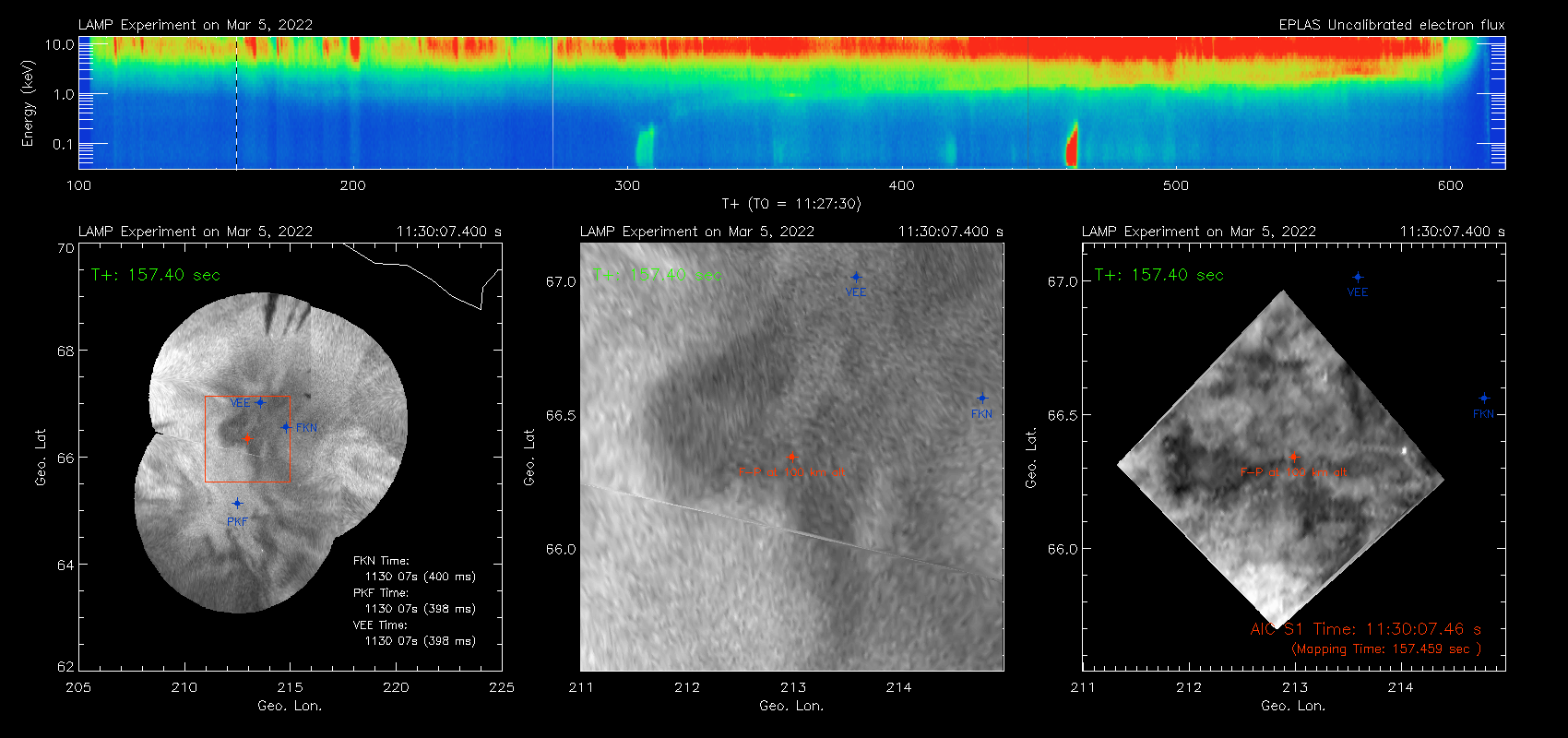The image size is (1568, 738).
Task: Click the FKN star marker in the left all-sky map
Action: (286, 427)
